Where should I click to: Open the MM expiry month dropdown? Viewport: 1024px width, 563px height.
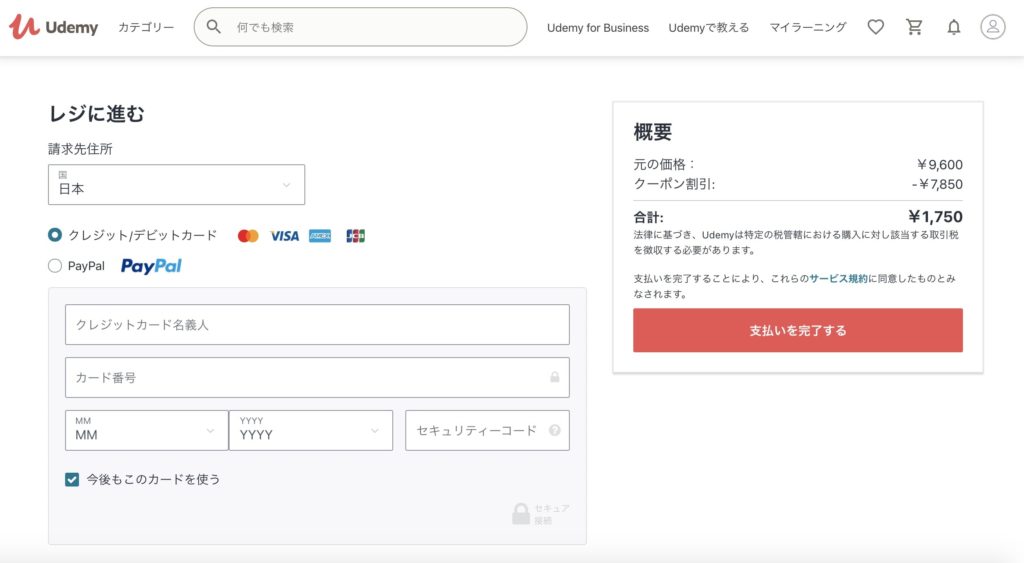coord(146,430)
